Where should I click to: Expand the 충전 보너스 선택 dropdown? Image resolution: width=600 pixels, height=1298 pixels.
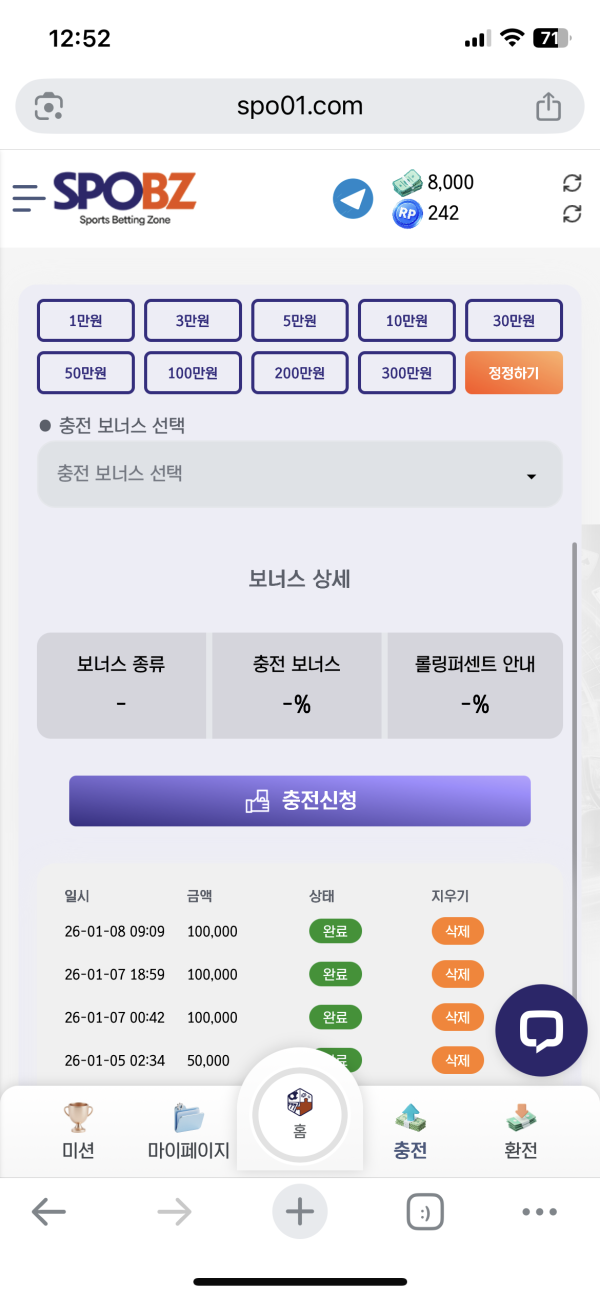click(300, 474)
